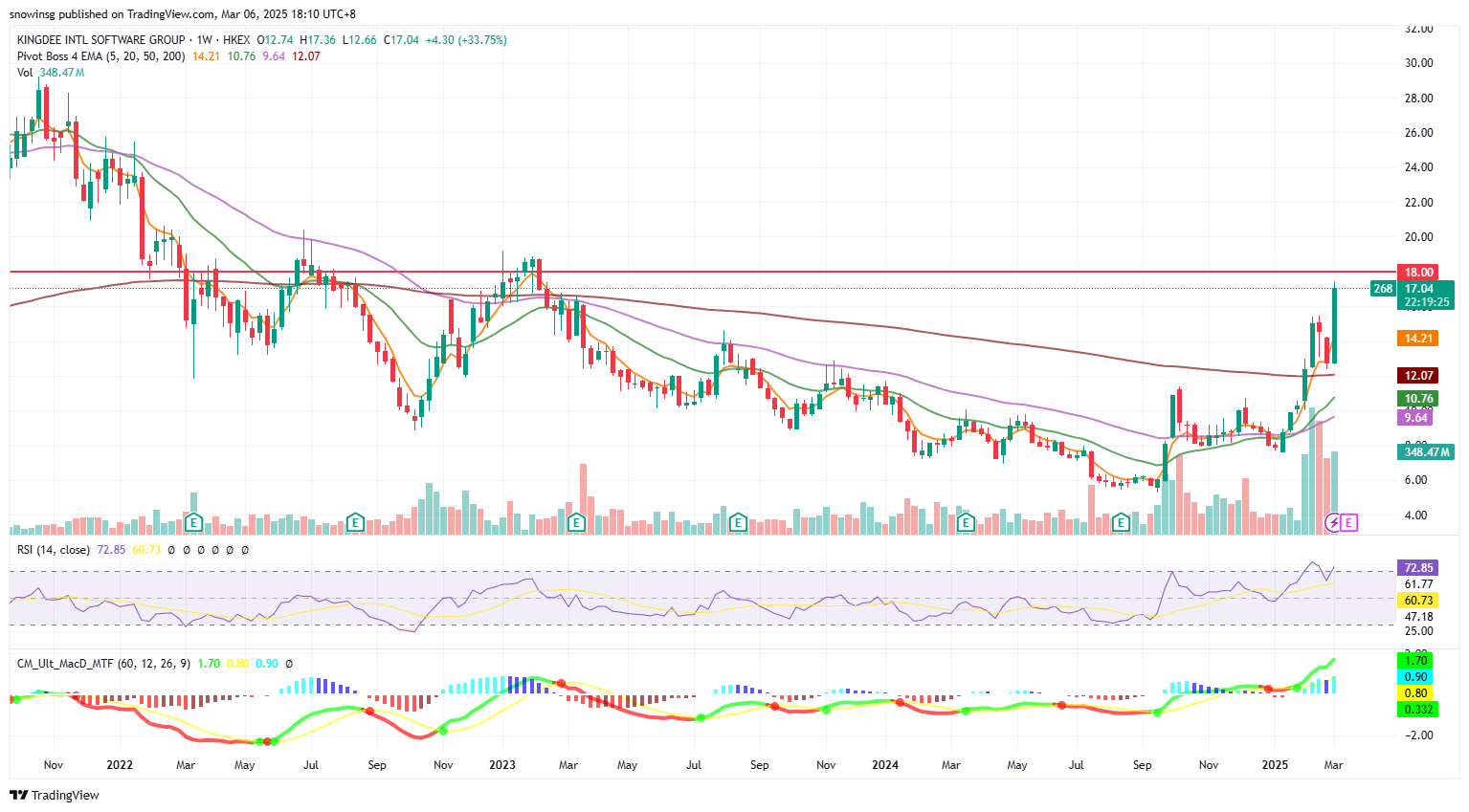Image resolution: width=1469 pixels, height=812 pixels.
Task: Click the earnings marker near July 2022
Action: pos(355,522)
